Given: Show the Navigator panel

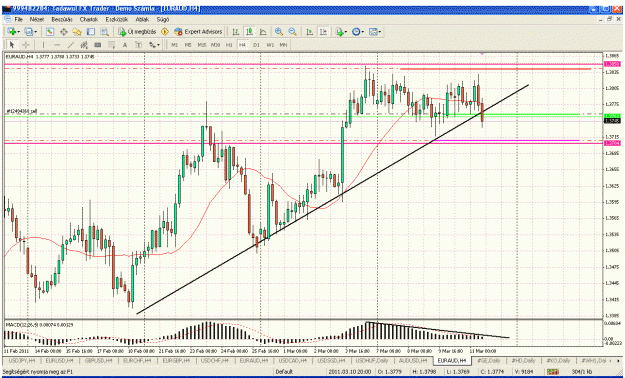Looking at the screenshot, I should [77, 32].
